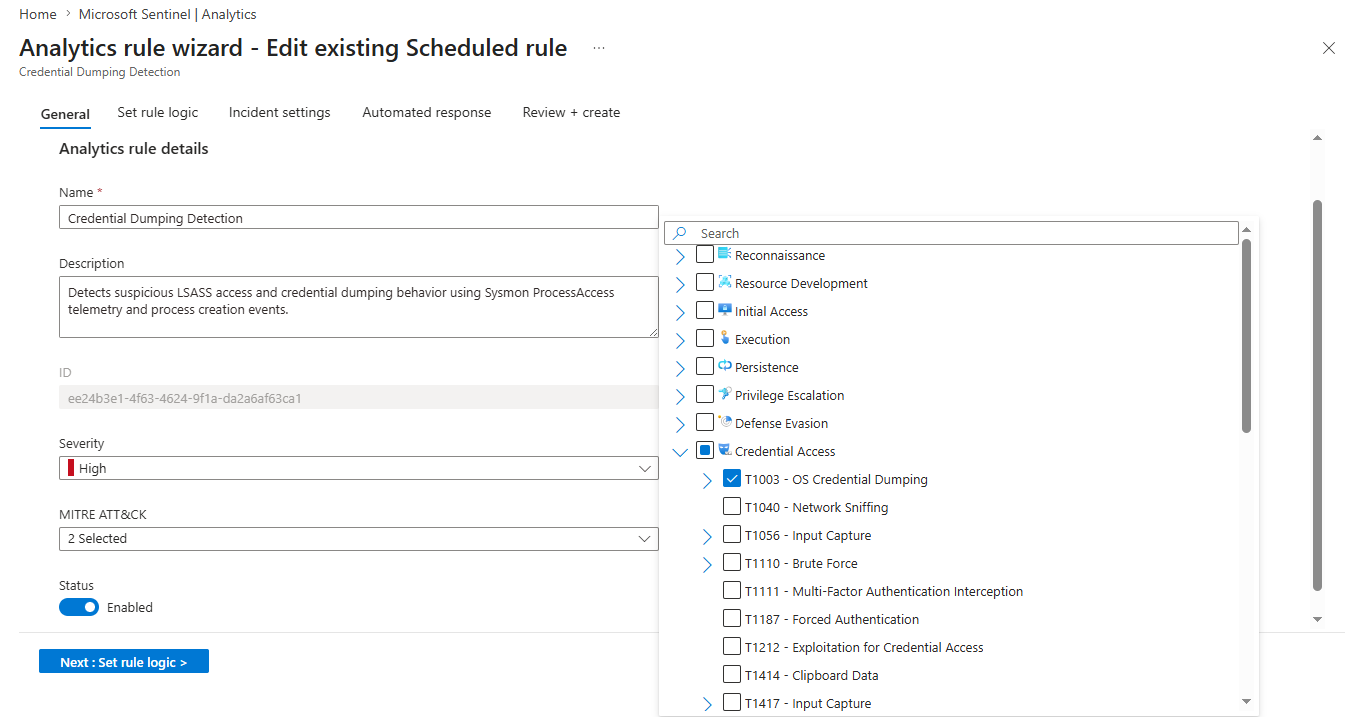Expand the Persistence chevron

[x=681, y=368]
